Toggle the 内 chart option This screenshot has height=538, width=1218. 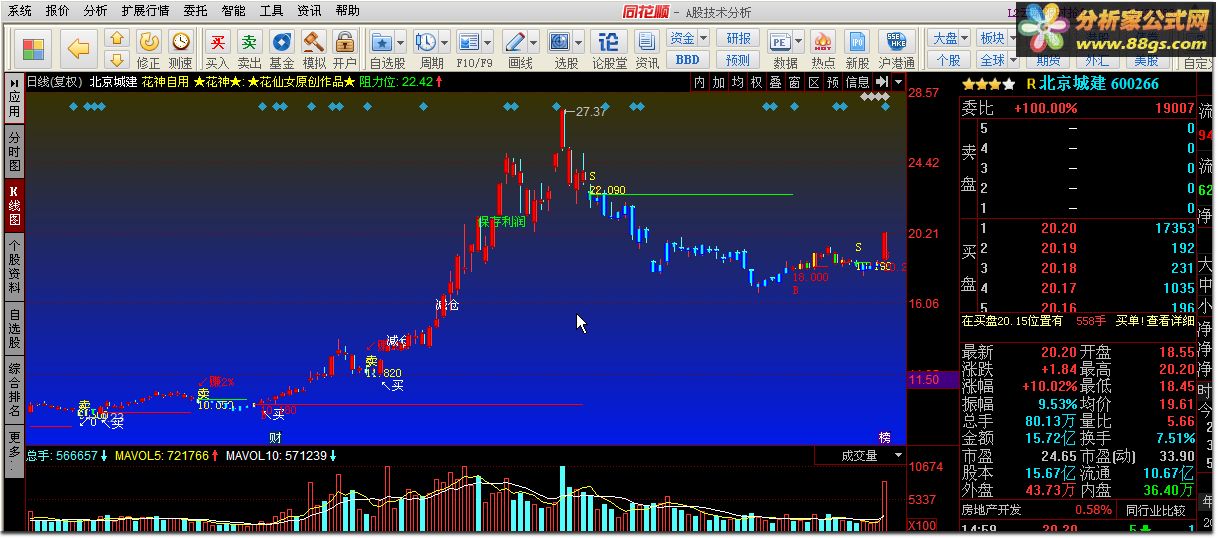tap(699, 82)
